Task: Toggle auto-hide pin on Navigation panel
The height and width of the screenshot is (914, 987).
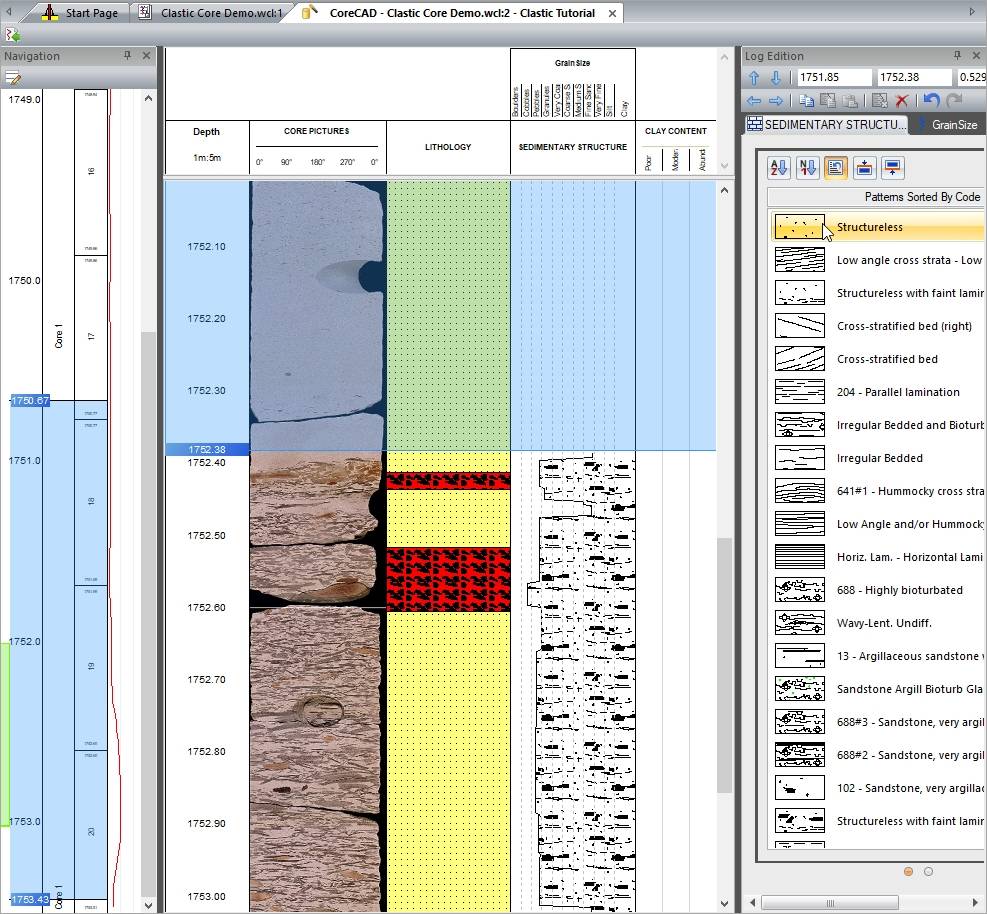Action: (x=127, y=56)
